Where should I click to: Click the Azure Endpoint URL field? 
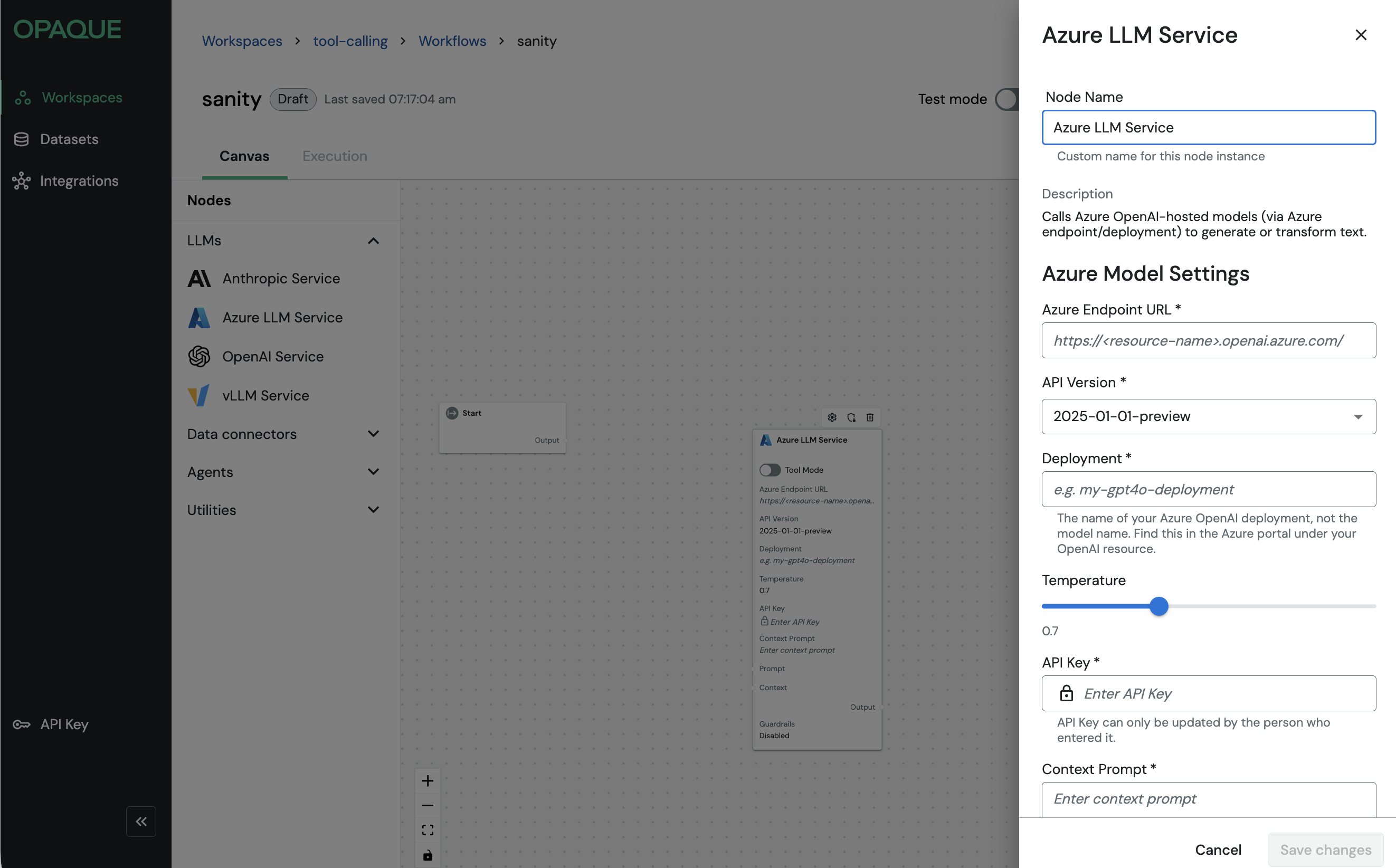tap(1208, 340)
